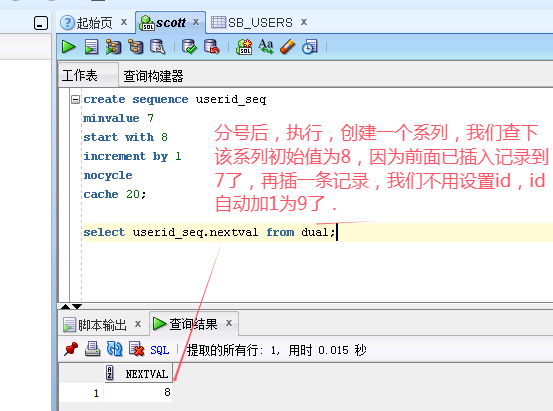Click the 'increment by 1' line
This screenshot has width=553, height=411.
click(x=132, y=156)
